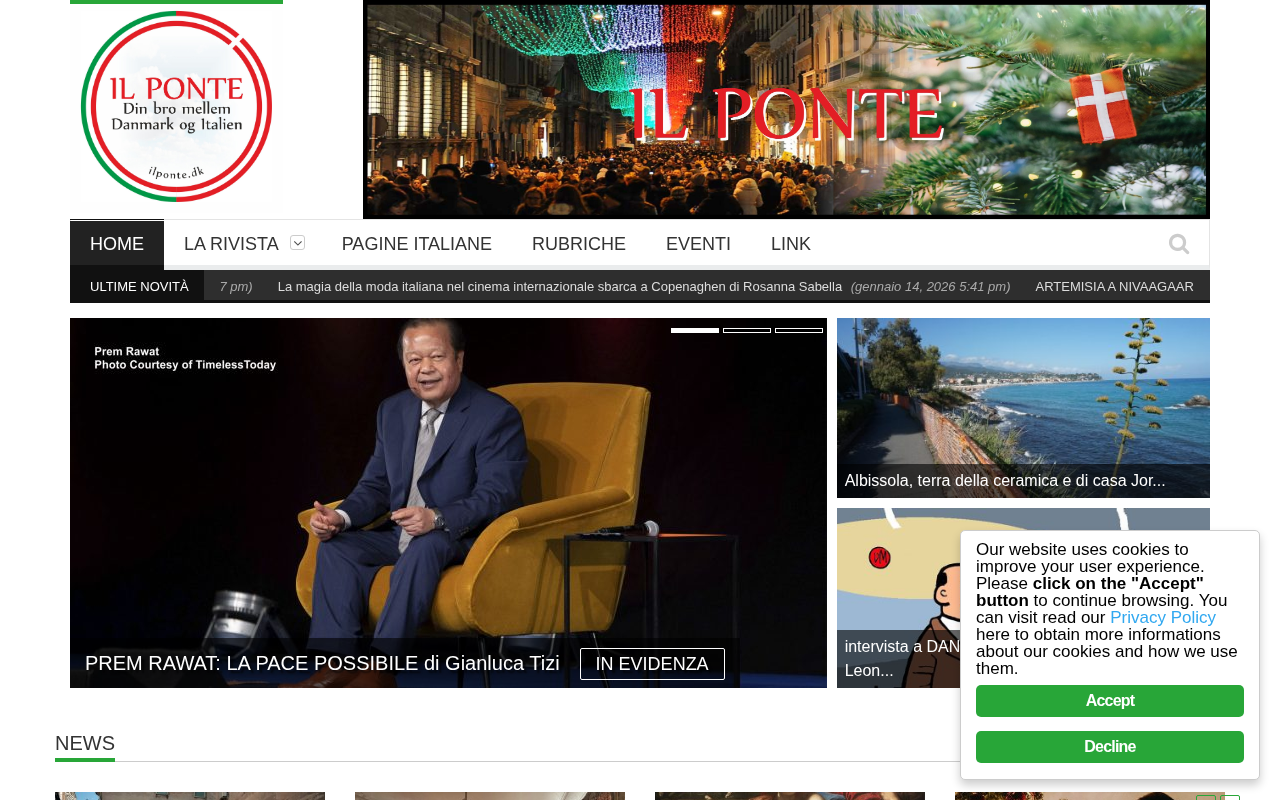Open the moda italiana nel cinema news item
The width and height of the screenshot is (1280, 800).
560,287
